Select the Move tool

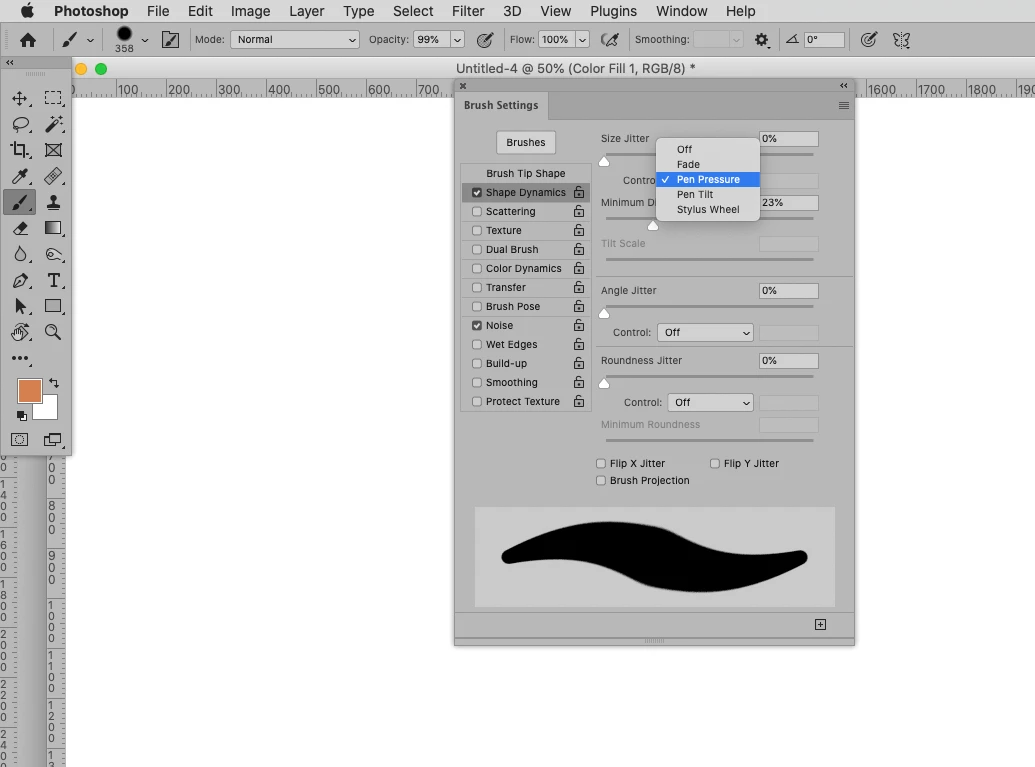point(20,98)
